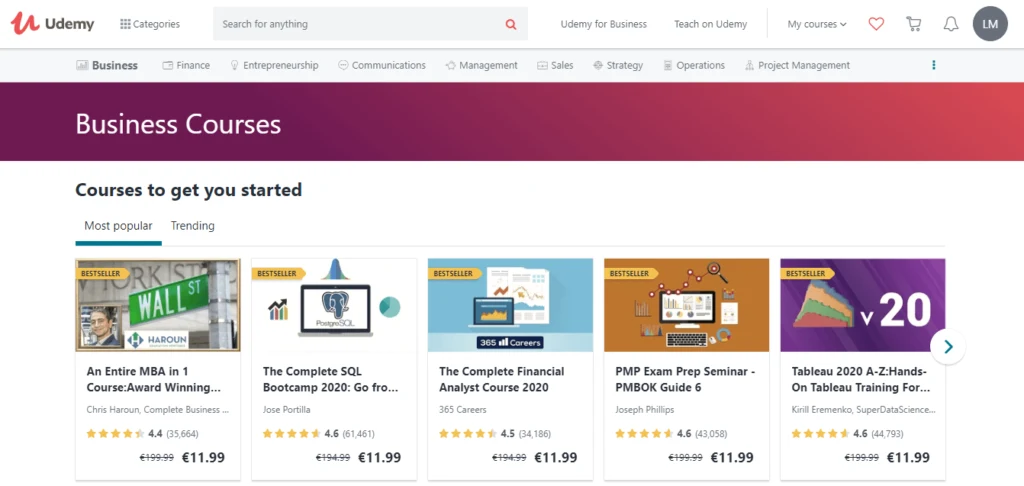
Task: Open the Udemy for Business link
Action: pyautogui.click(x=603, y=24)
